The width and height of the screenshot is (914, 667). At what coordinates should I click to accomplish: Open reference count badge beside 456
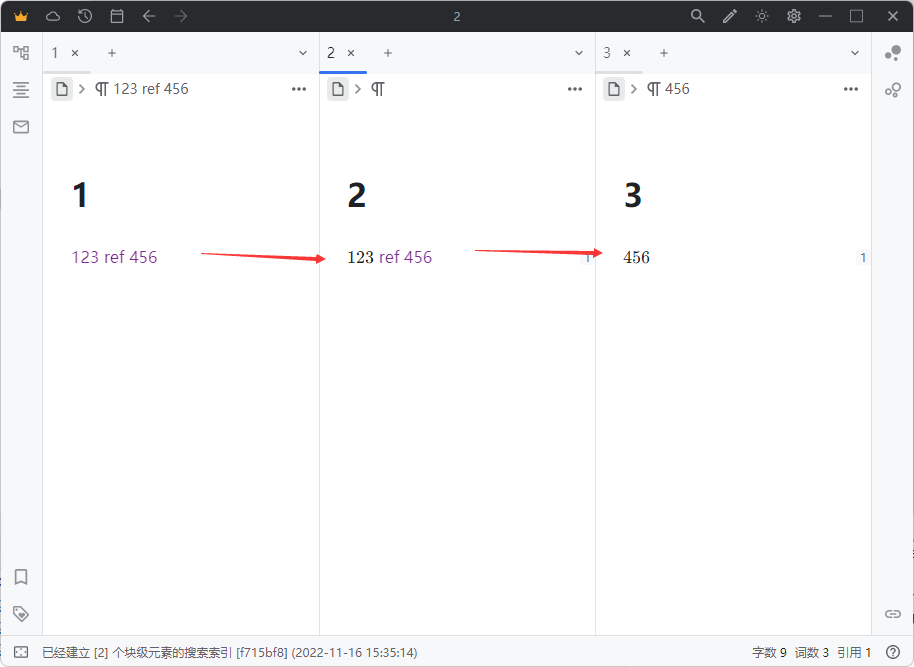tap(863, 257)
